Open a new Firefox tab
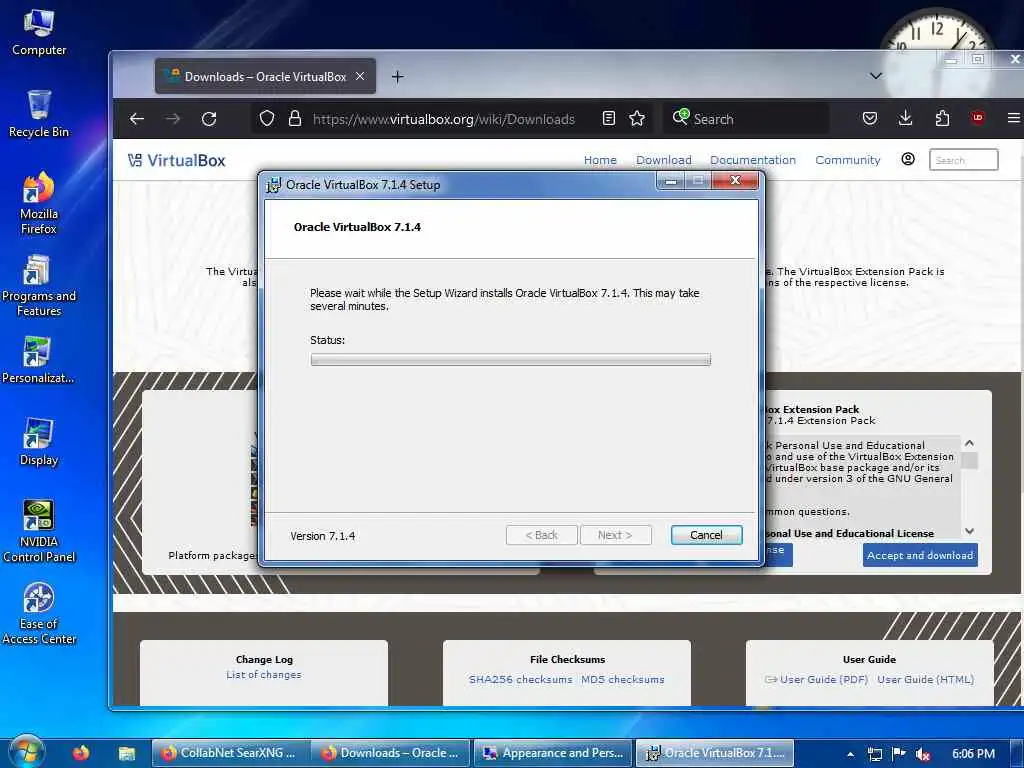 coord(397,77)
